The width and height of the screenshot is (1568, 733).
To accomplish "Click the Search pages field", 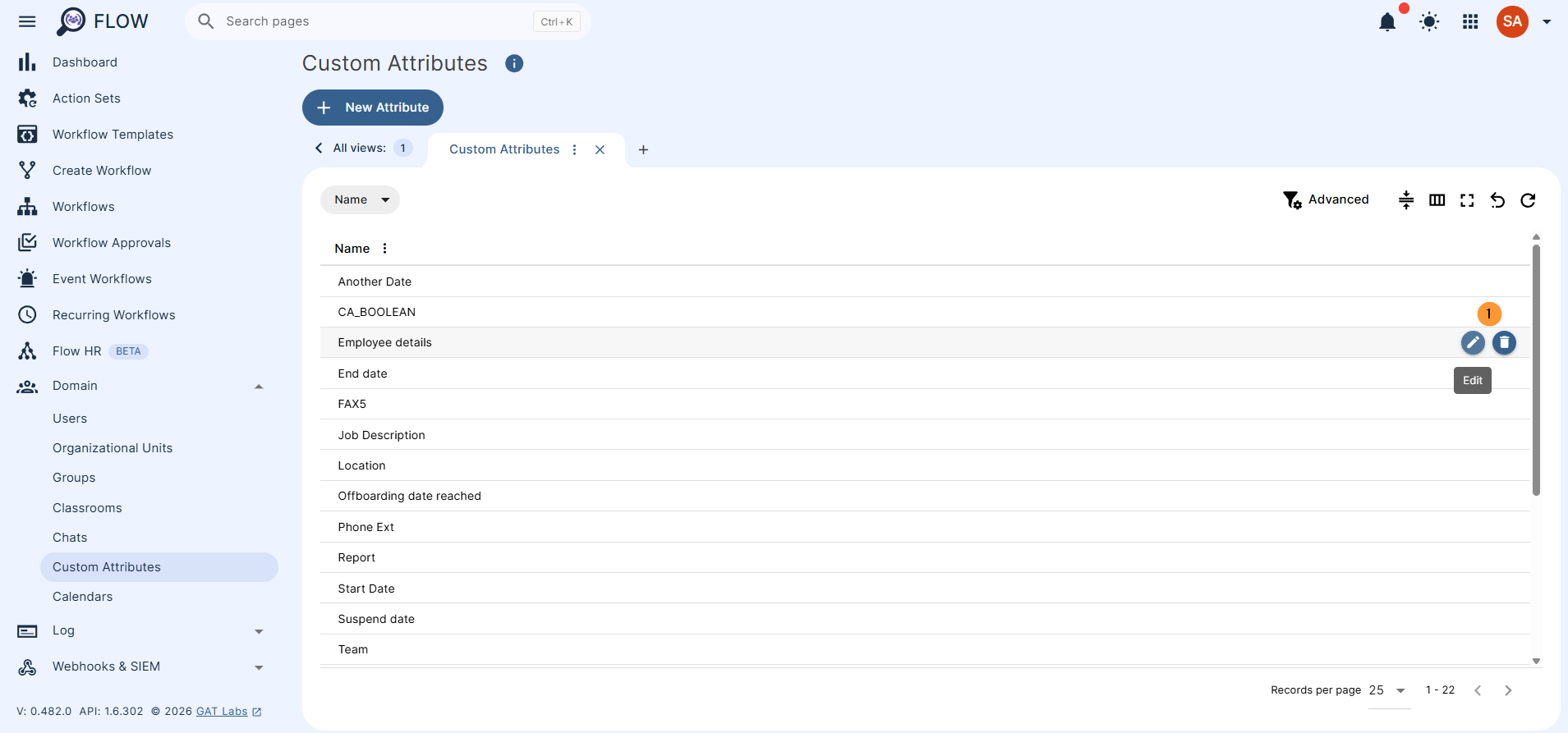I will coord(388,21).
